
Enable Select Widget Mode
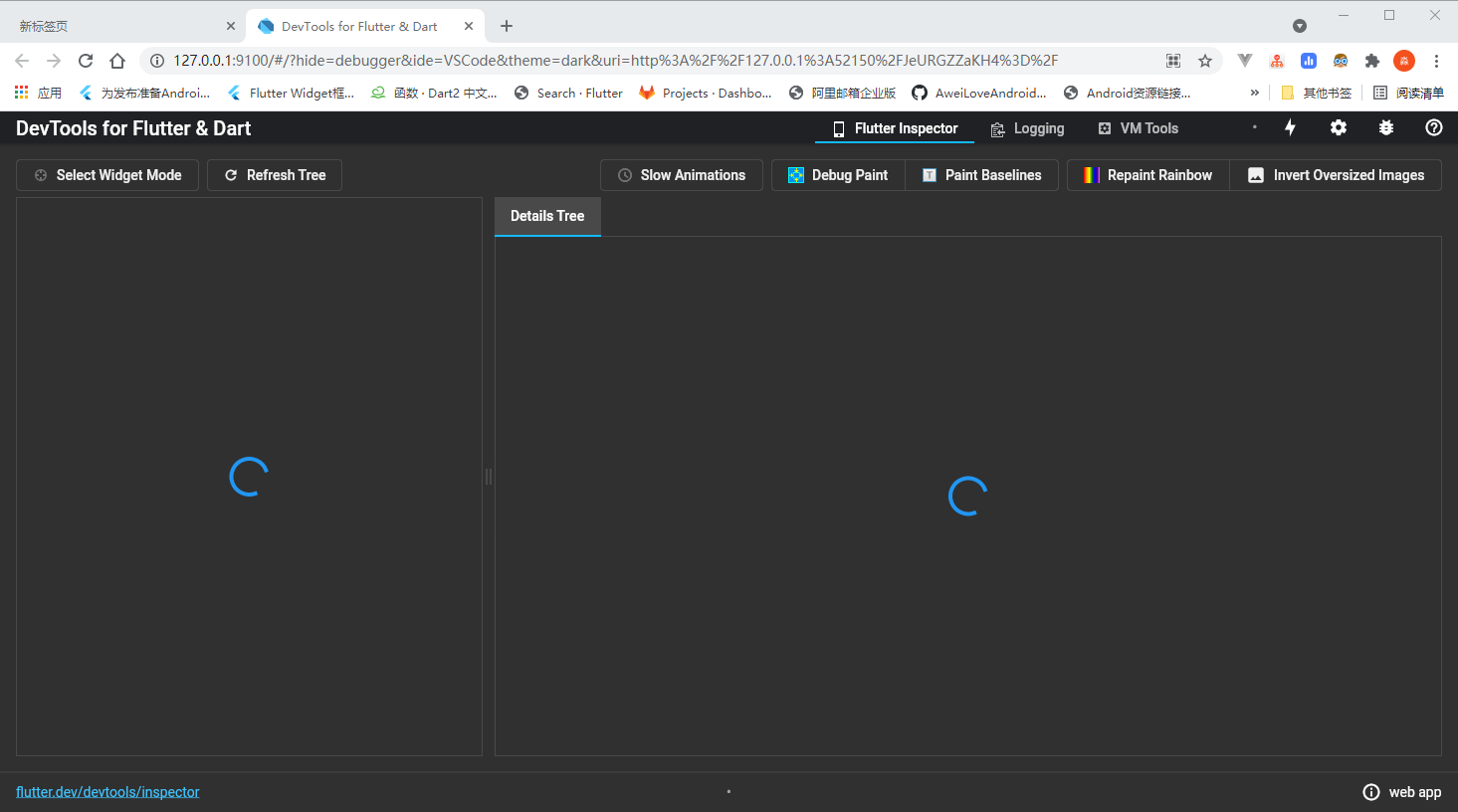pyautogui.click(x=106, y=174)
